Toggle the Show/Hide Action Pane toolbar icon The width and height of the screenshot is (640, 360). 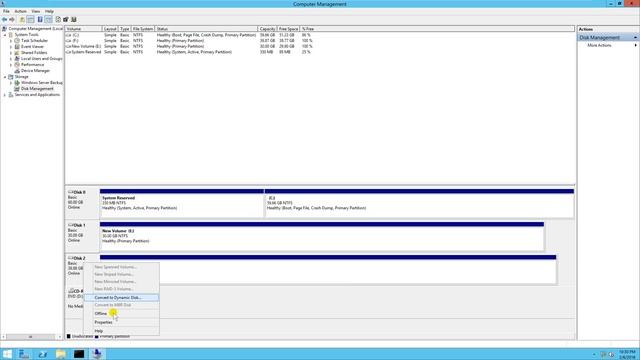click(x=48, y=20)
